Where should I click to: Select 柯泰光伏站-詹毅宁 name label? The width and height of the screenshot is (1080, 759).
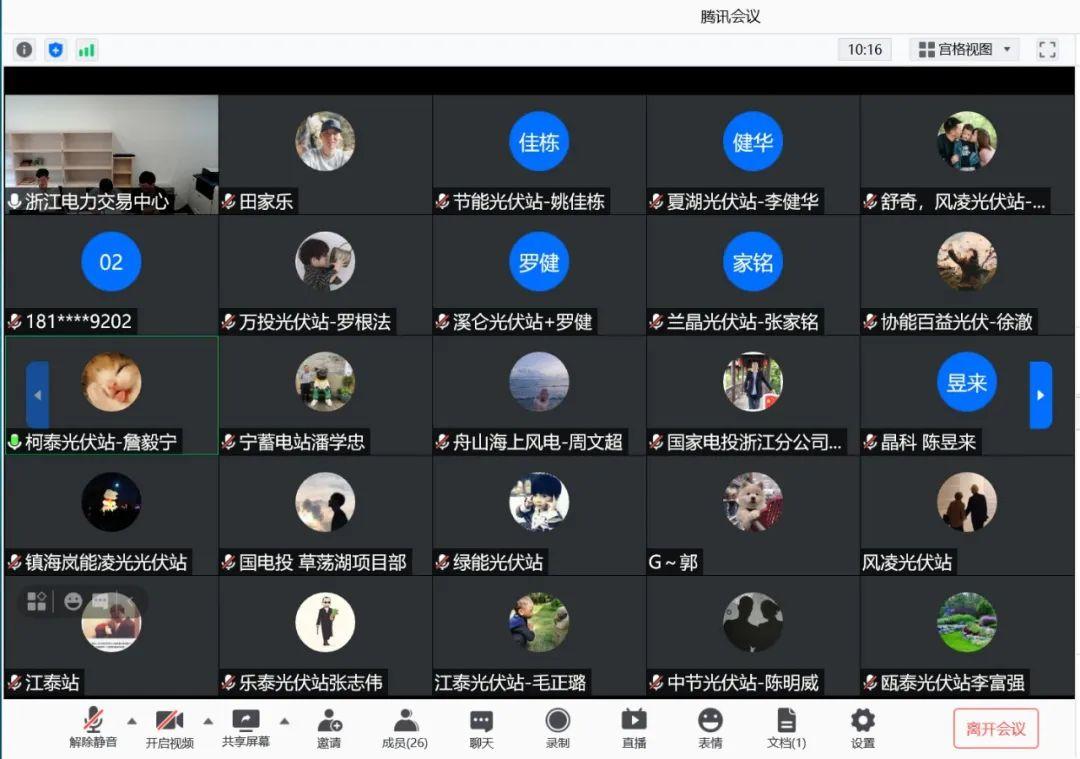pyautogui.click(x=101, y=442)
